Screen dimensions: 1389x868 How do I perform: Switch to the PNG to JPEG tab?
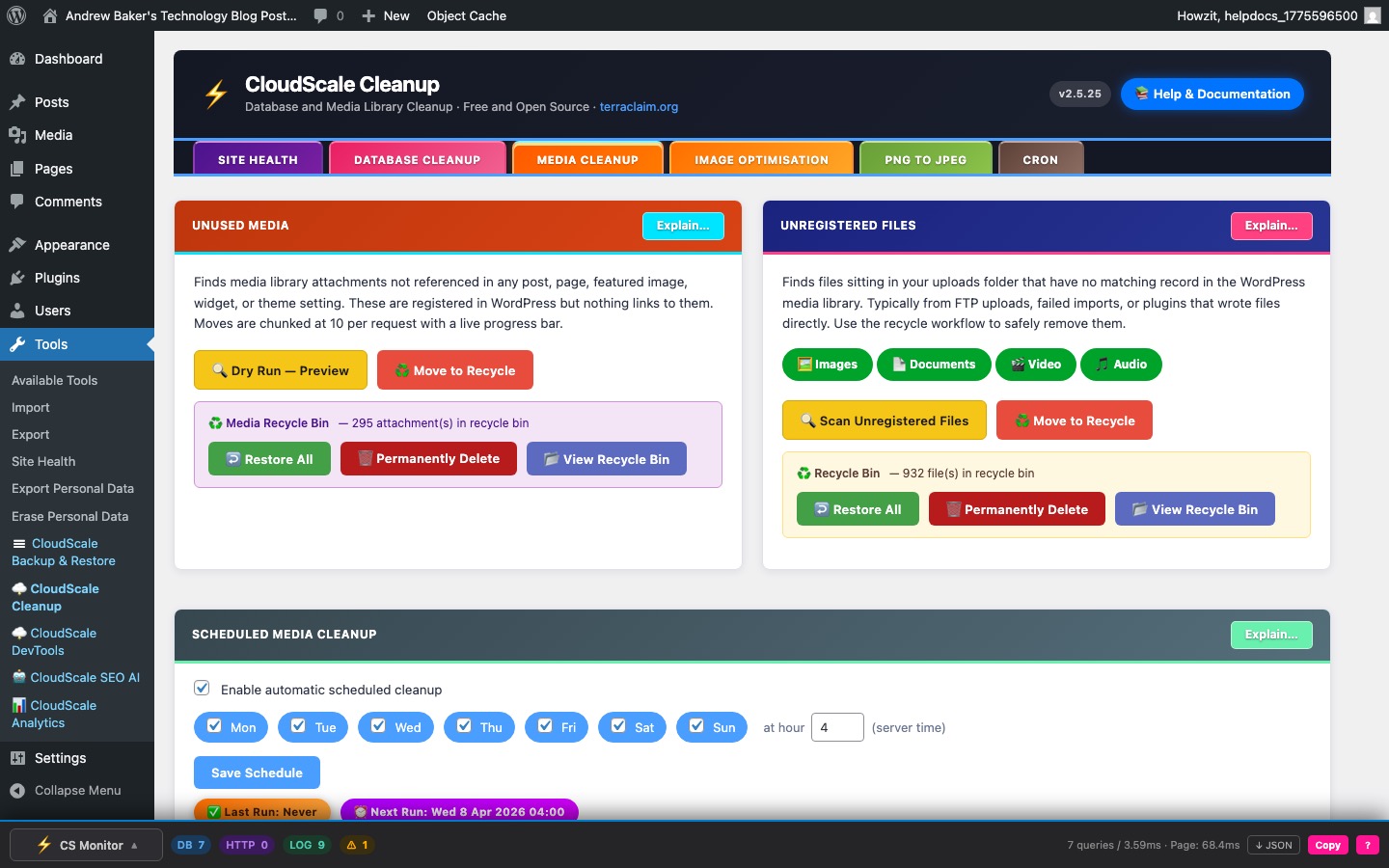[x=924, y=159]
